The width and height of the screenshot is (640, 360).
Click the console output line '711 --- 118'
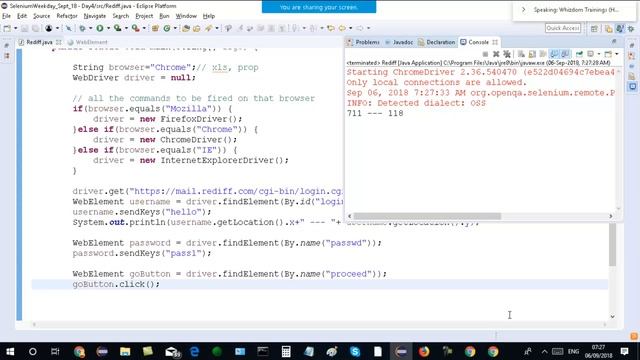375,113
